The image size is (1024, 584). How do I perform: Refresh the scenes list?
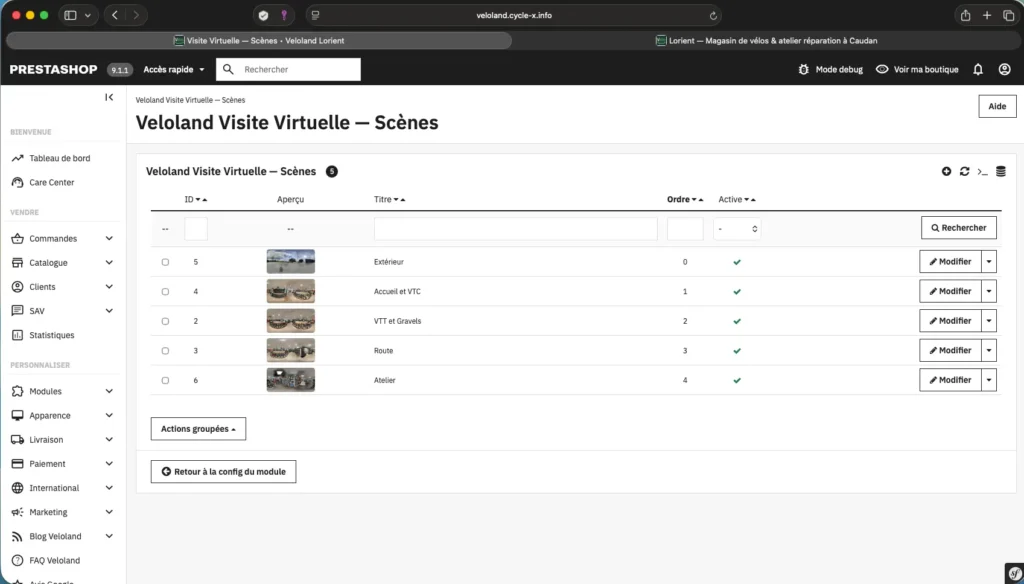point(965,171)
